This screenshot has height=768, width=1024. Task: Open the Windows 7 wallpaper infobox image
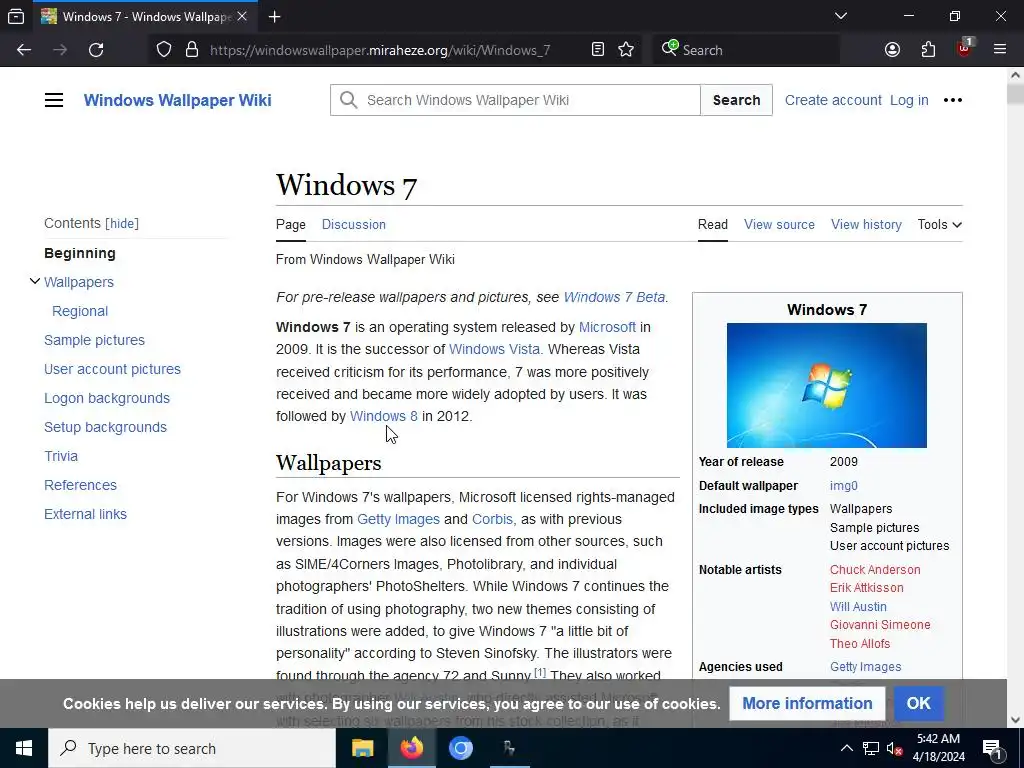tap(826, 385)
